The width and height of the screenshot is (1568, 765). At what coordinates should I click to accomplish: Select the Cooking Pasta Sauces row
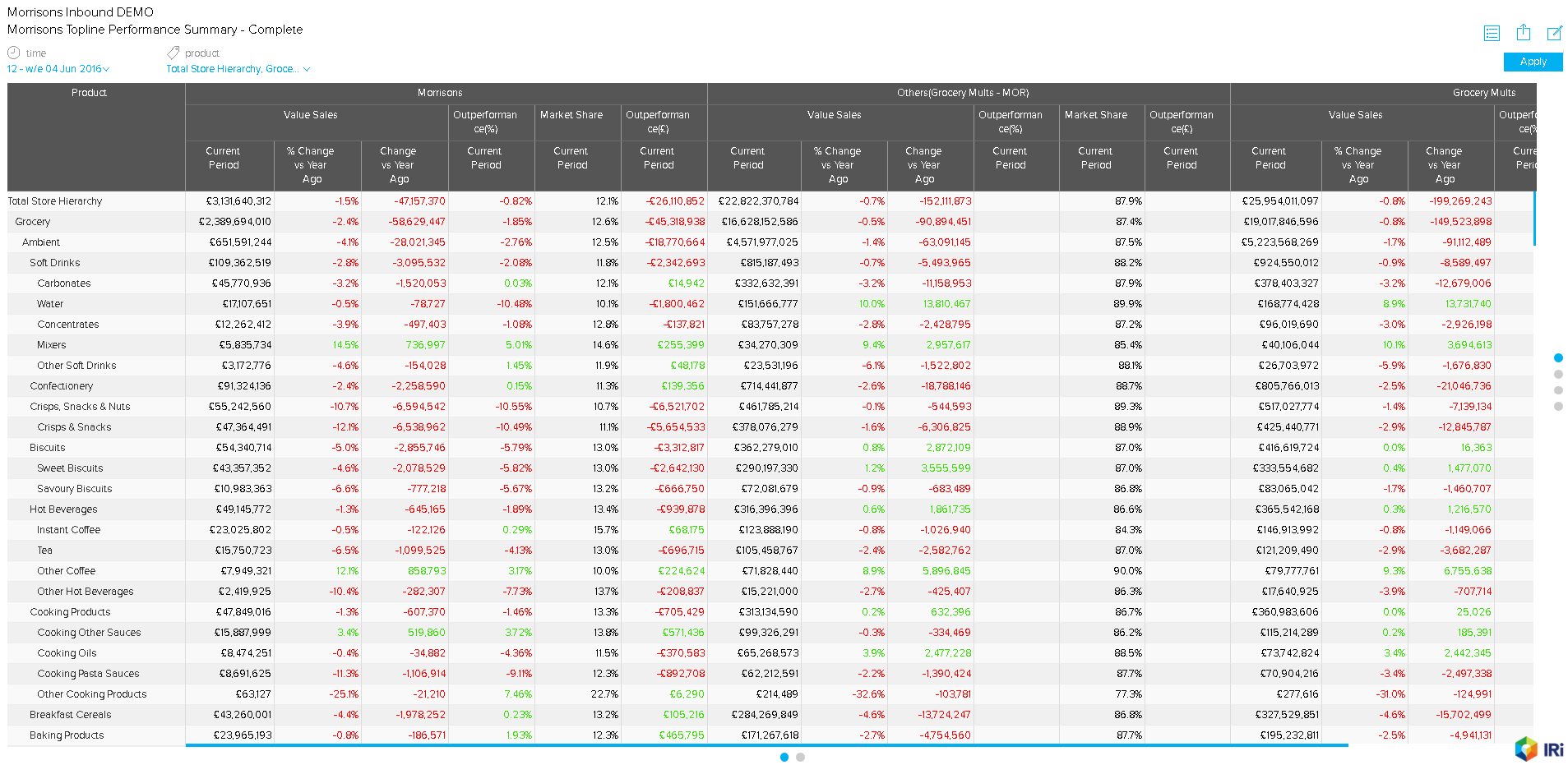click(770, 674)
